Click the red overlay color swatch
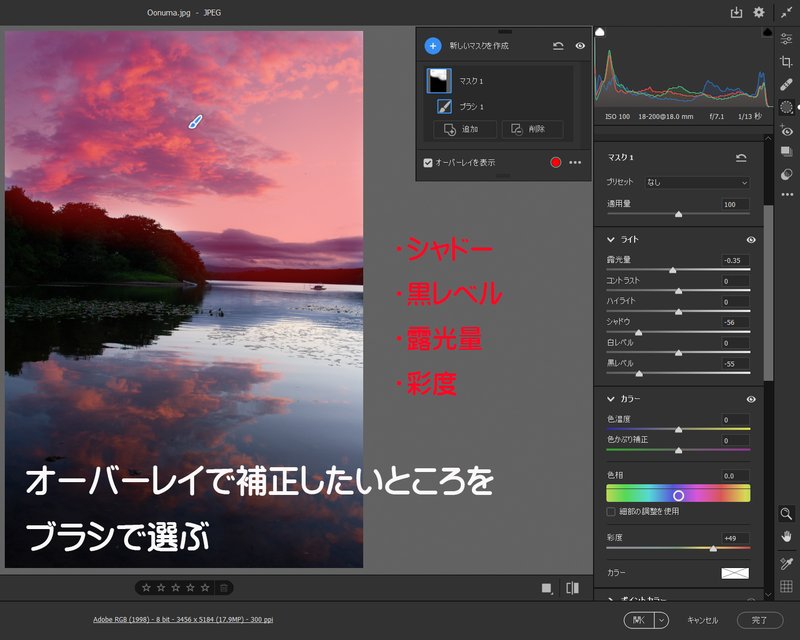This screenshot has width=800, height=640. [x=556, y=162]
